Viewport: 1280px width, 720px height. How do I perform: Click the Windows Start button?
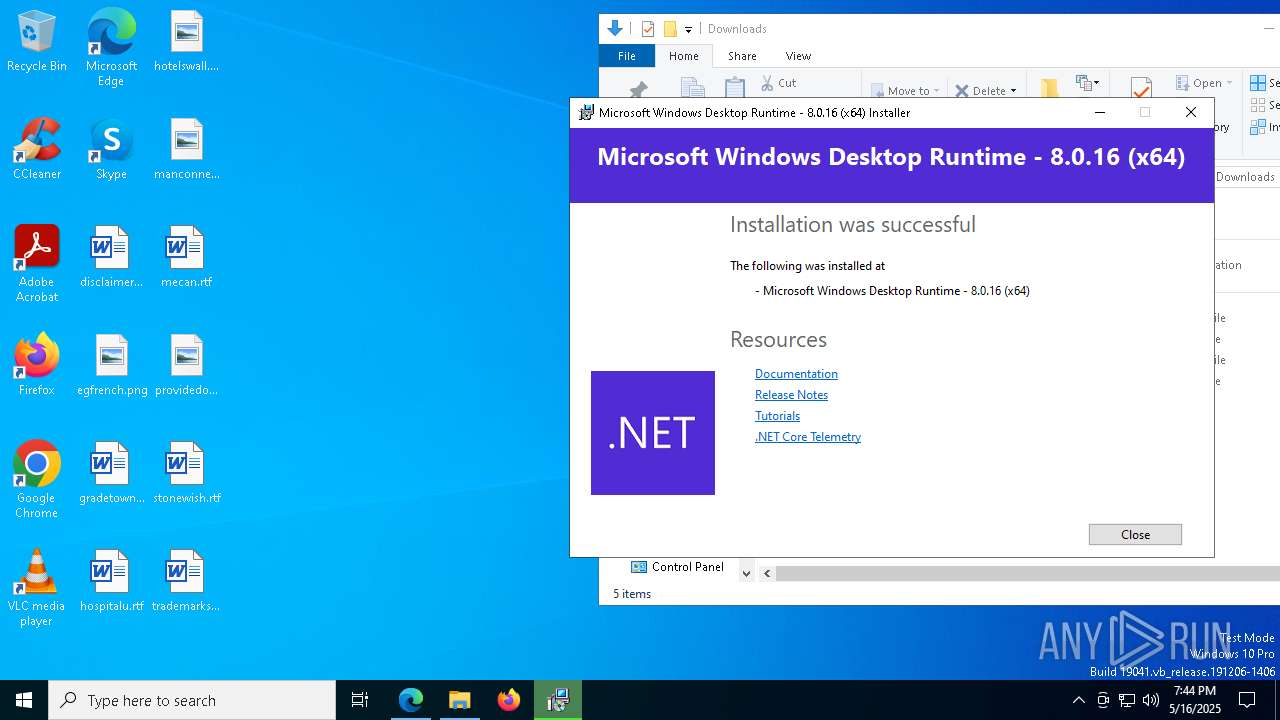click(24, 700)
